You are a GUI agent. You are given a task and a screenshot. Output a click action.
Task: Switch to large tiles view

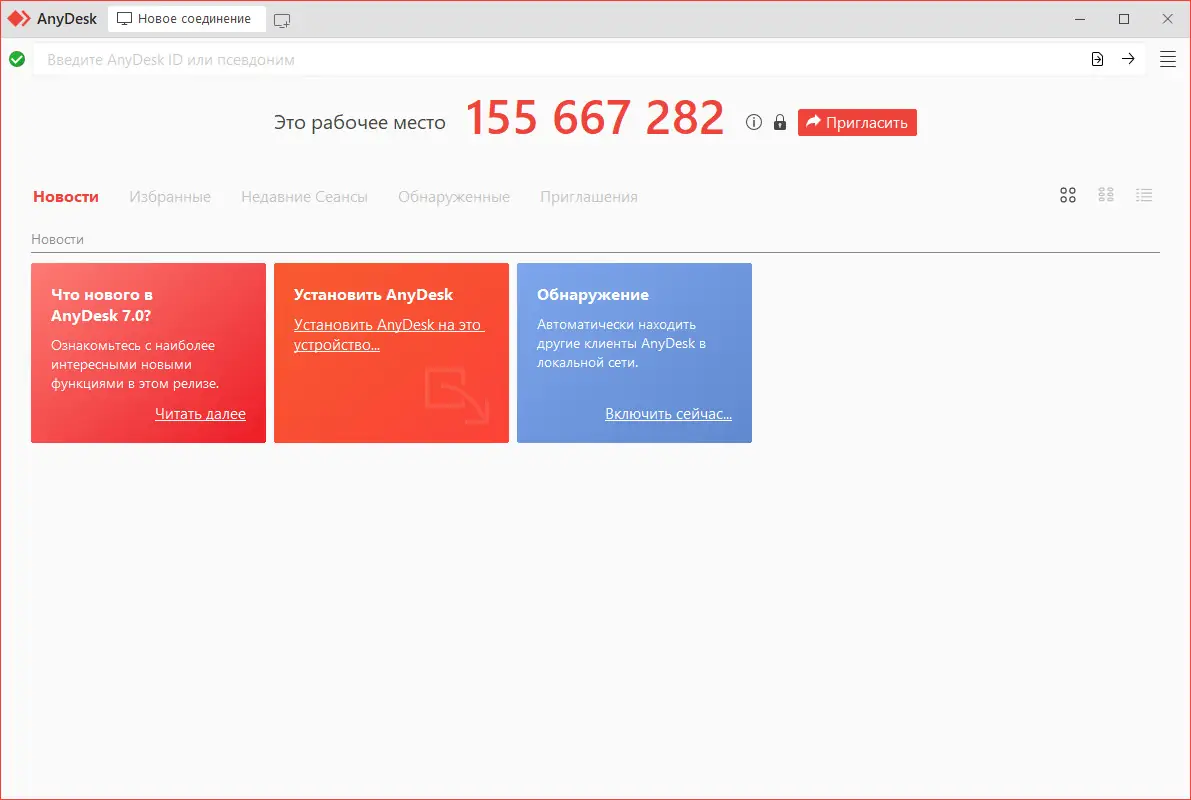1068,195
